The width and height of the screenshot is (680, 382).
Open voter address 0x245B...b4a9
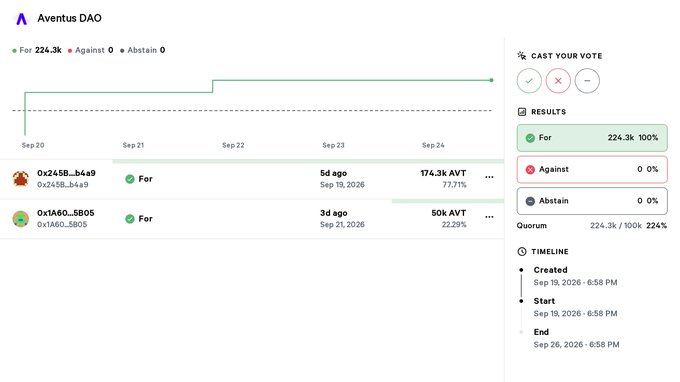coord(66,173)
